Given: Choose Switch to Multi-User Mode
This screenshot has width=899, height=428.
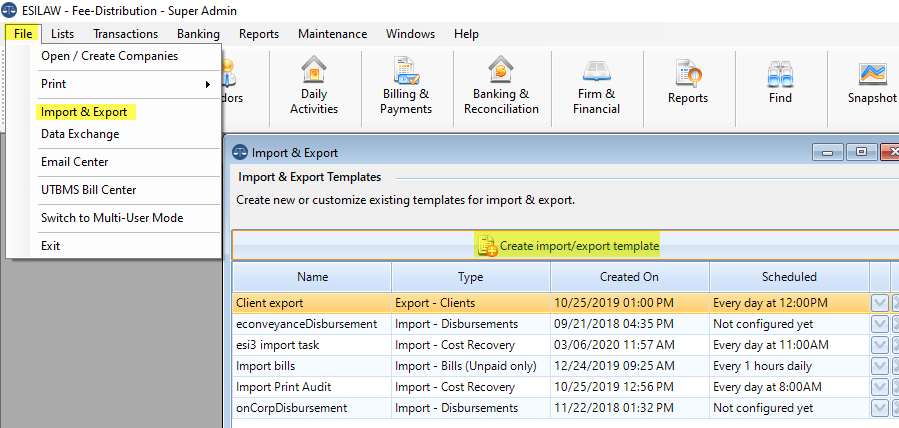Looking at the screenshot, I should [112, 218].
